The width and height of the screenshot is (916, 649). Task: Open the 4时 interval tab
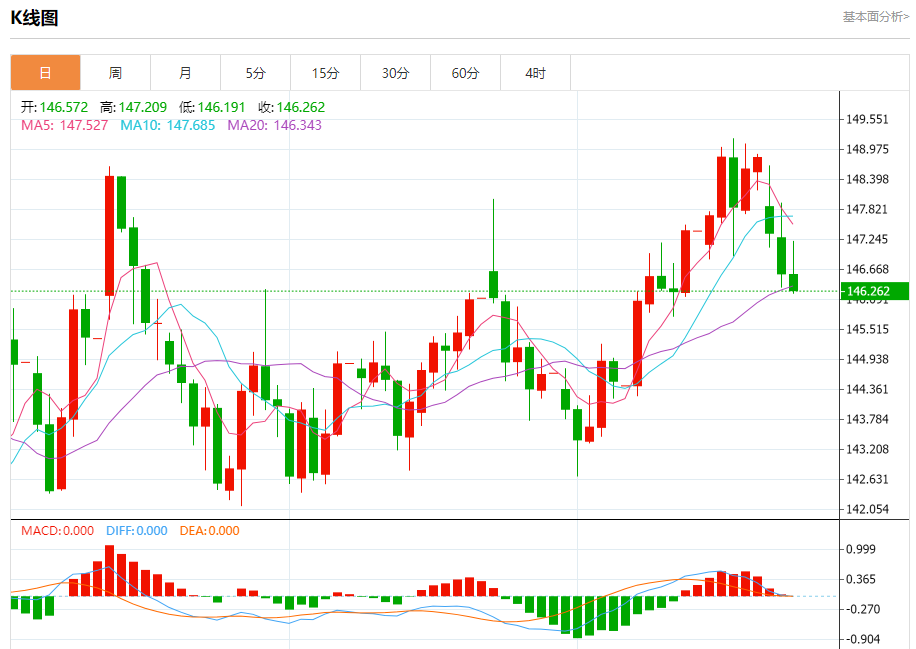coord(536,73)
